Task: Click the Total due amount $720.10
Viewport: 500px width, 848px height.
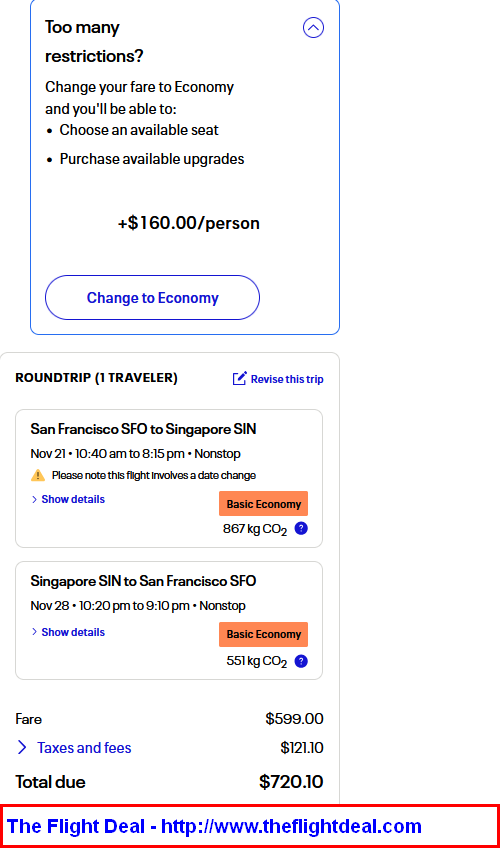Action: coord(291,781)
